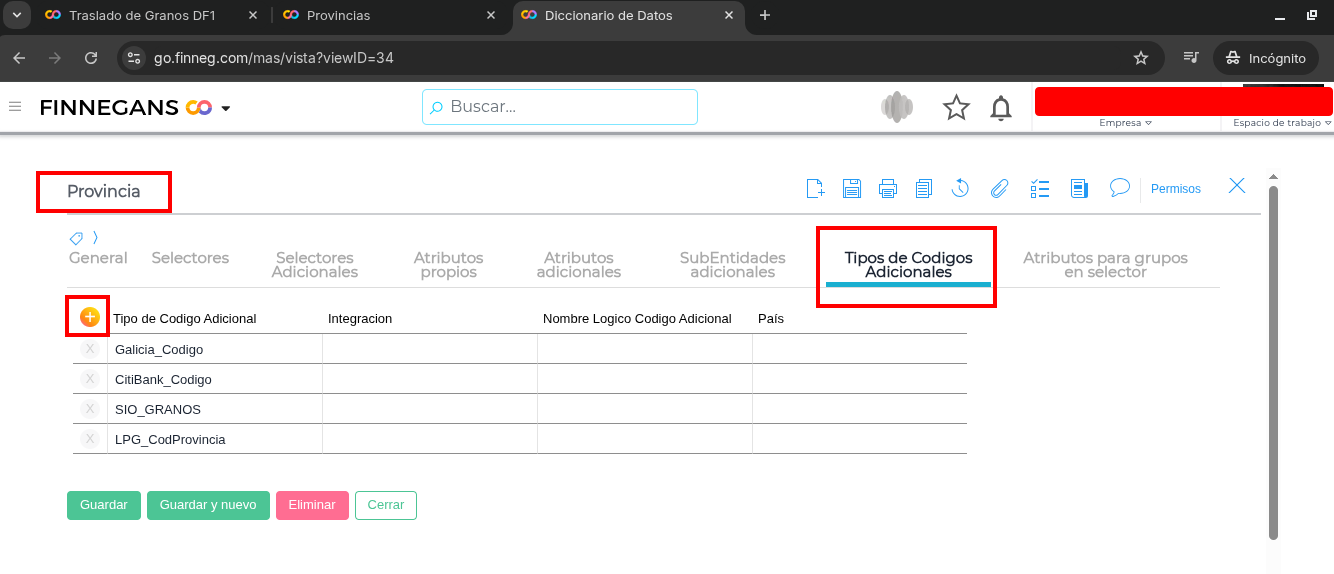Delete the SIO_GRANOS row

(90, 409)
